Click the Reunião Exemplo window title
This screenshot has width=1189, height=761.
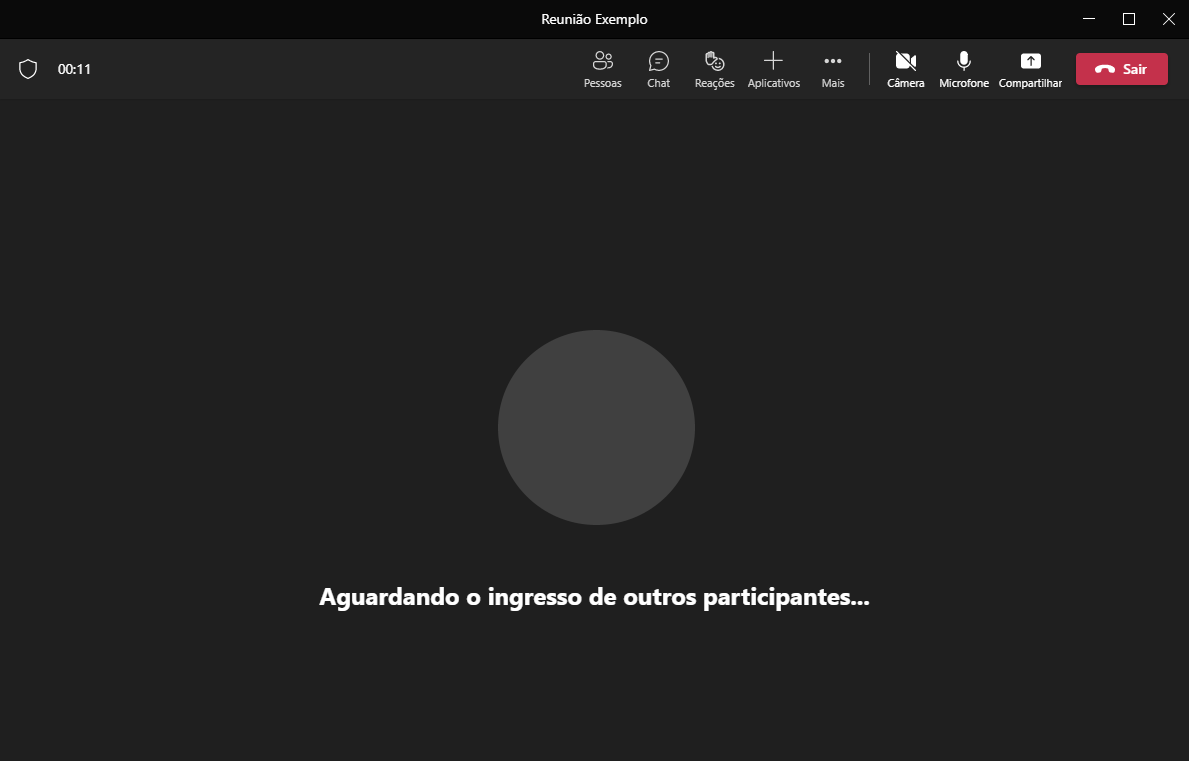[594, 19]
